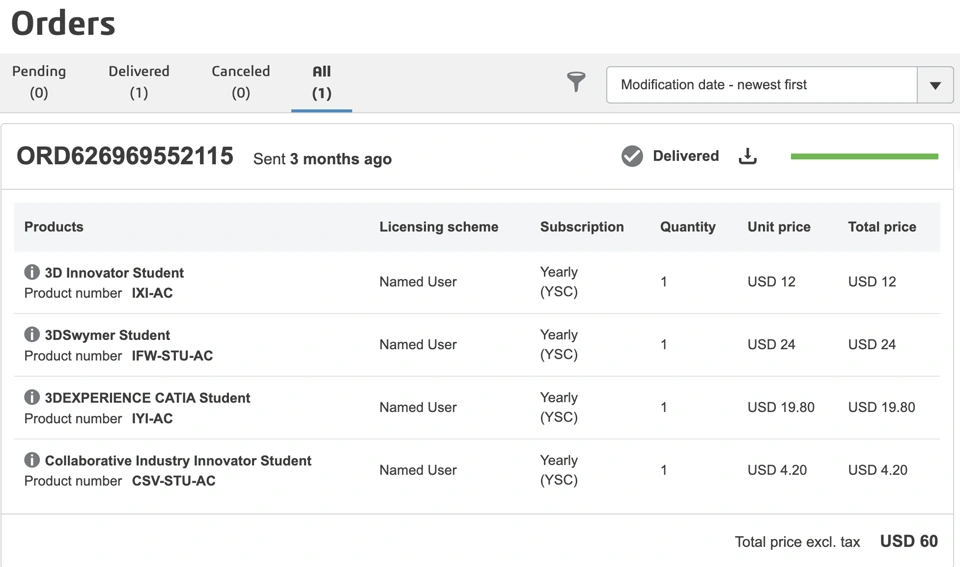
Task: Click the Unit price column header
Action: click(x=779, y=227)
